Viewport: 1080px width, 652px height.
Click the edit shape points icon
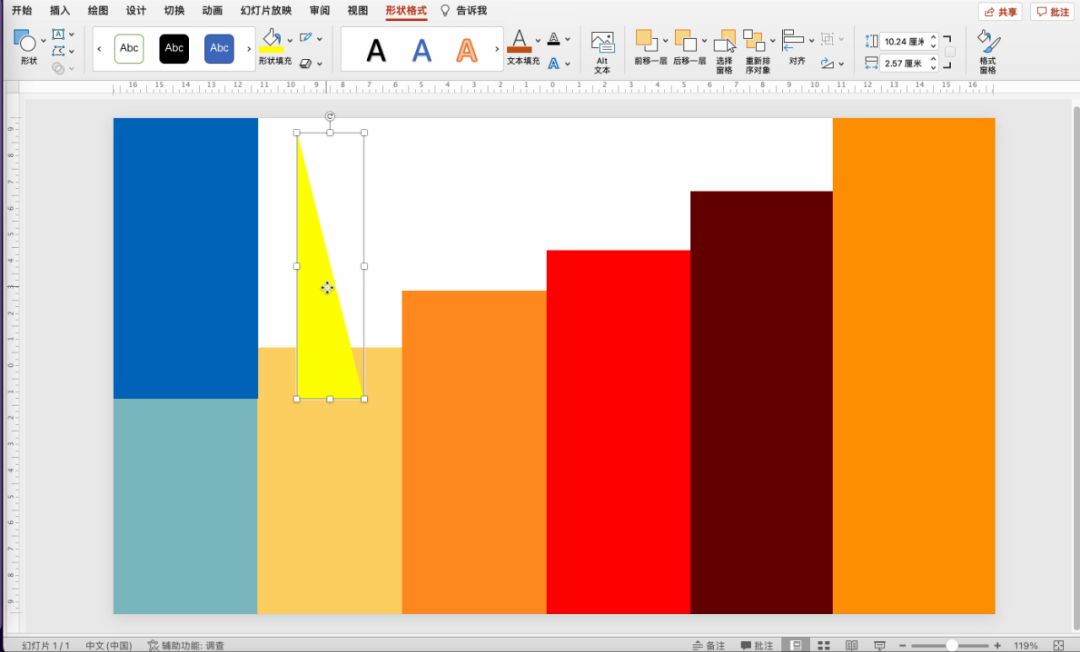coord(59,51)
